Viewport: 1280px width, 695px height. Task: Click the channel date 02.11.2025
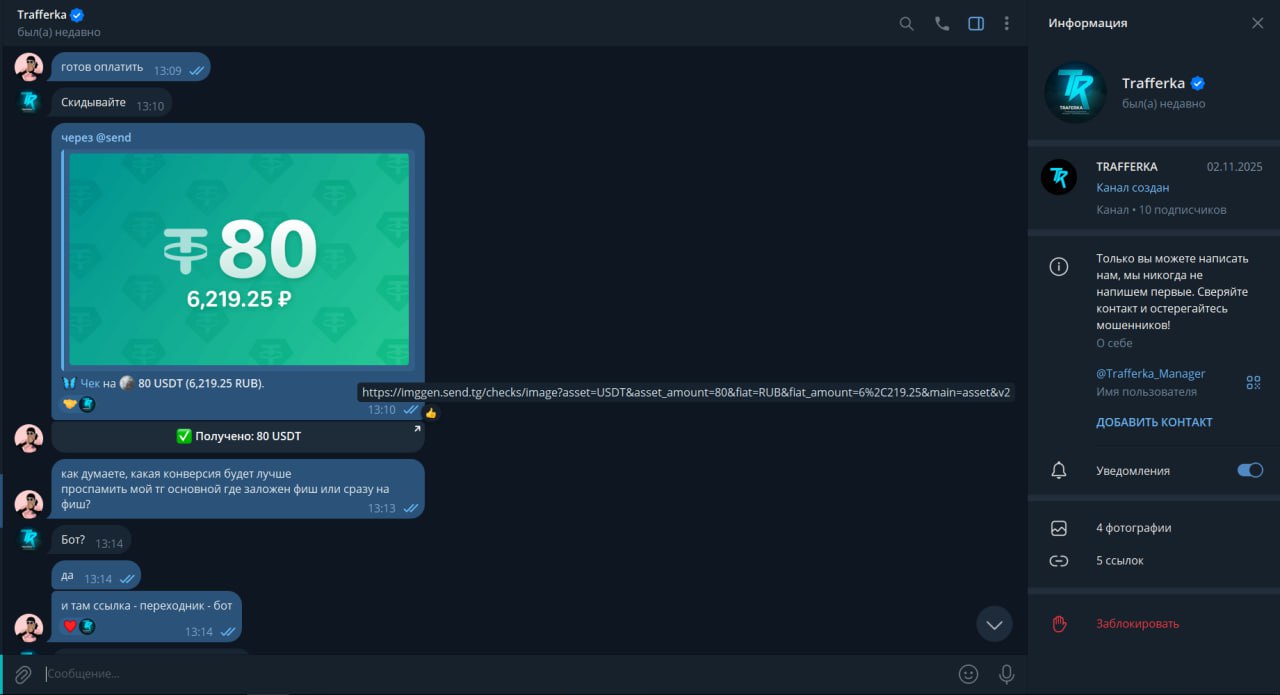pos(1235,167)
